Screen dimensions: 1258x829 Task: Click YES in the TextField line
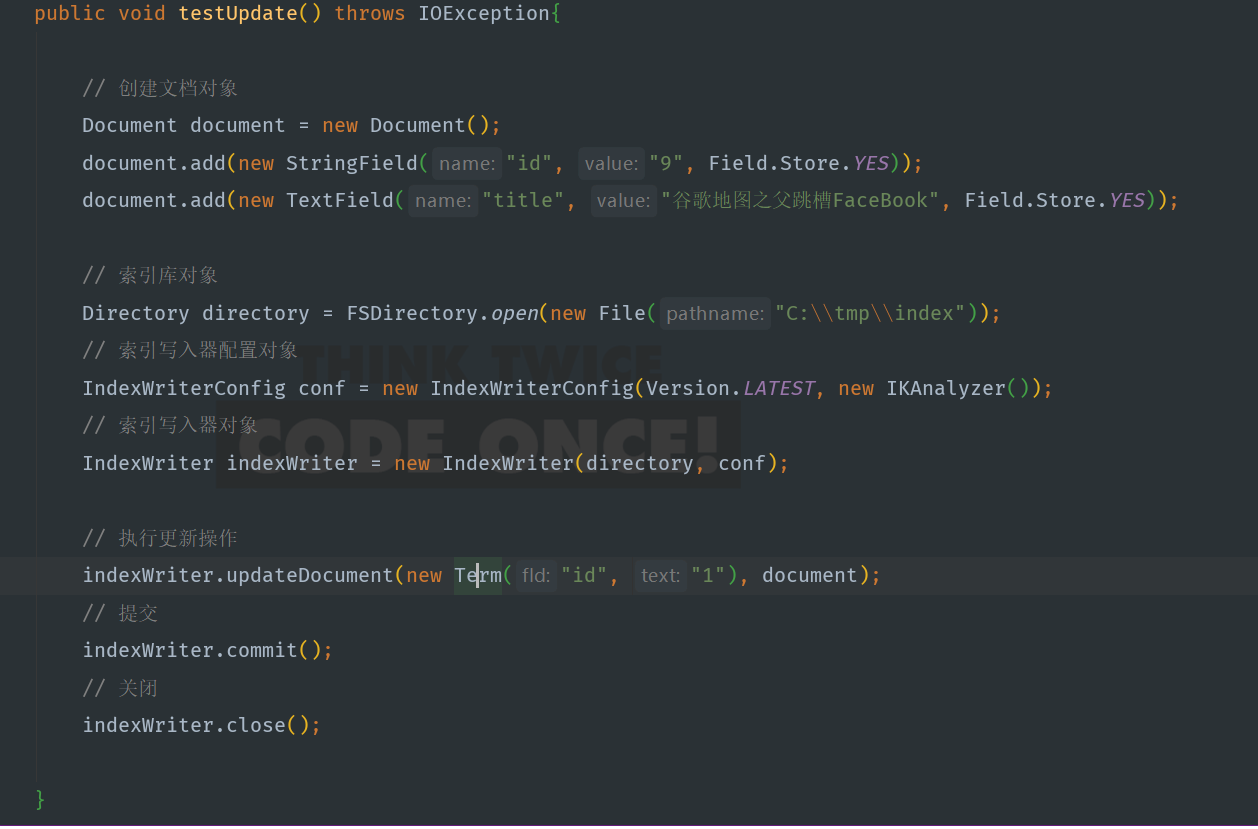coord(1127,200)
